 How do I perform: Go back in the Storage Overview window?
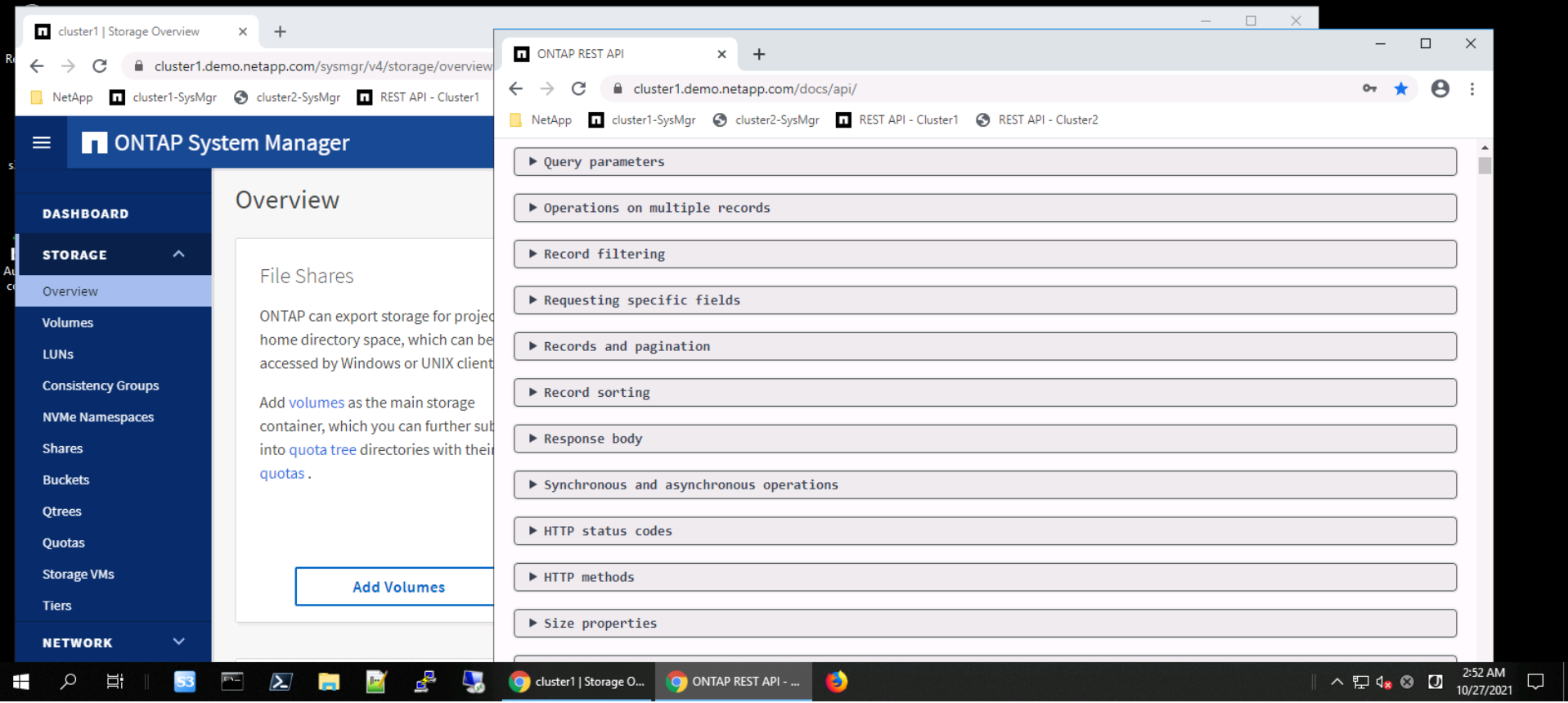pos(37,65)
